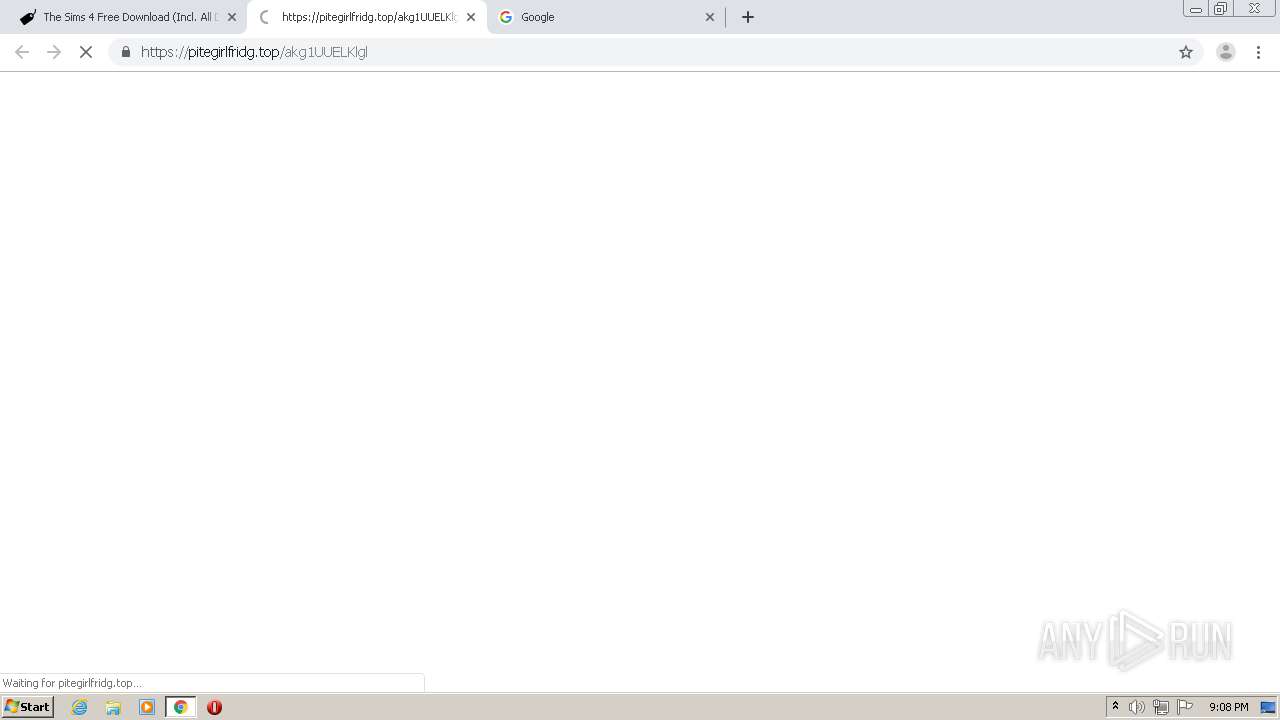Open the Chrome profile avatar menu
Screen dimensions: 1280x720
pyautogui.click(x=1225, y=52)
